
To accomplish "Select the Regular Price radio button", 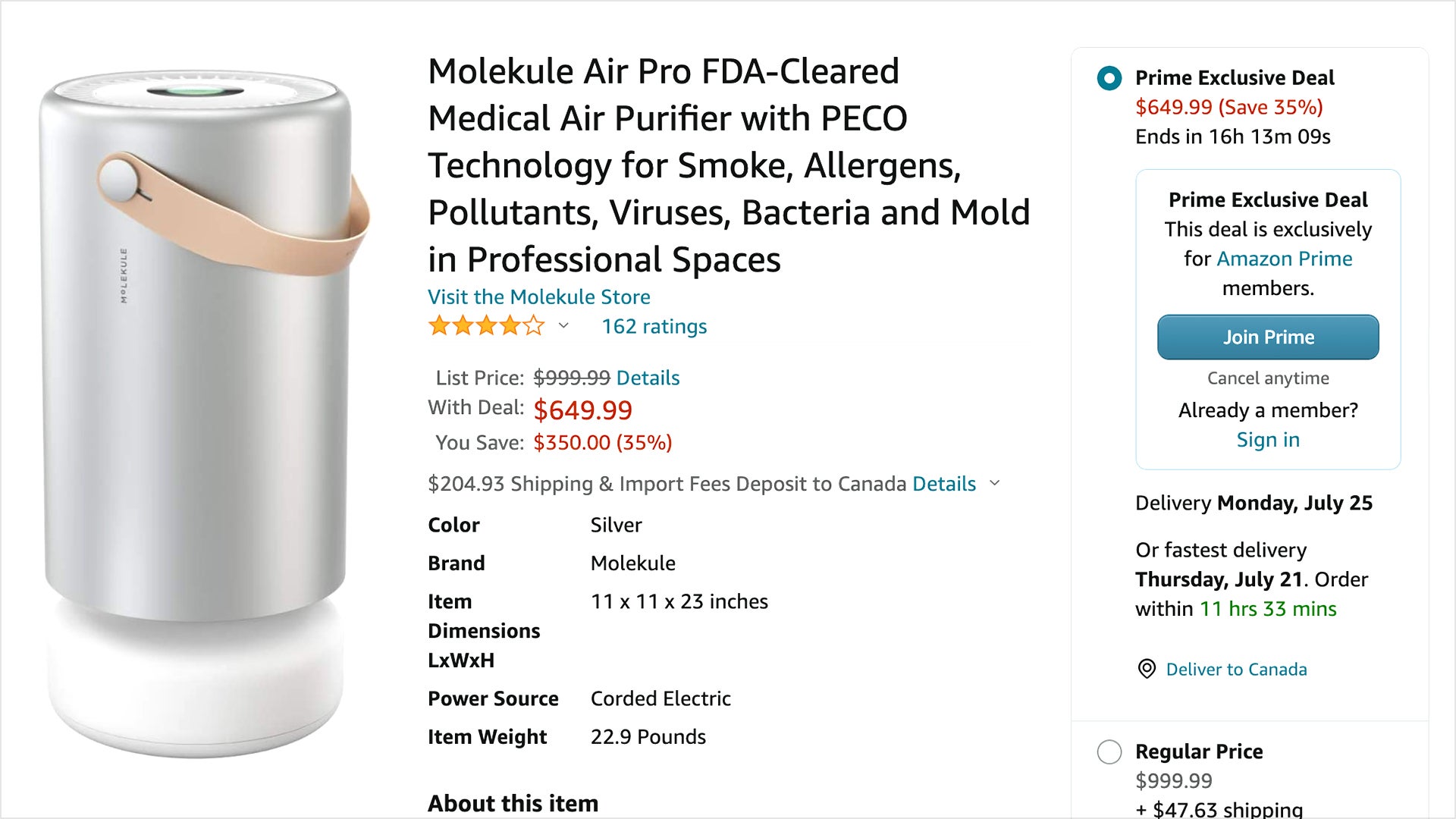I will (x=1109, y=752).
